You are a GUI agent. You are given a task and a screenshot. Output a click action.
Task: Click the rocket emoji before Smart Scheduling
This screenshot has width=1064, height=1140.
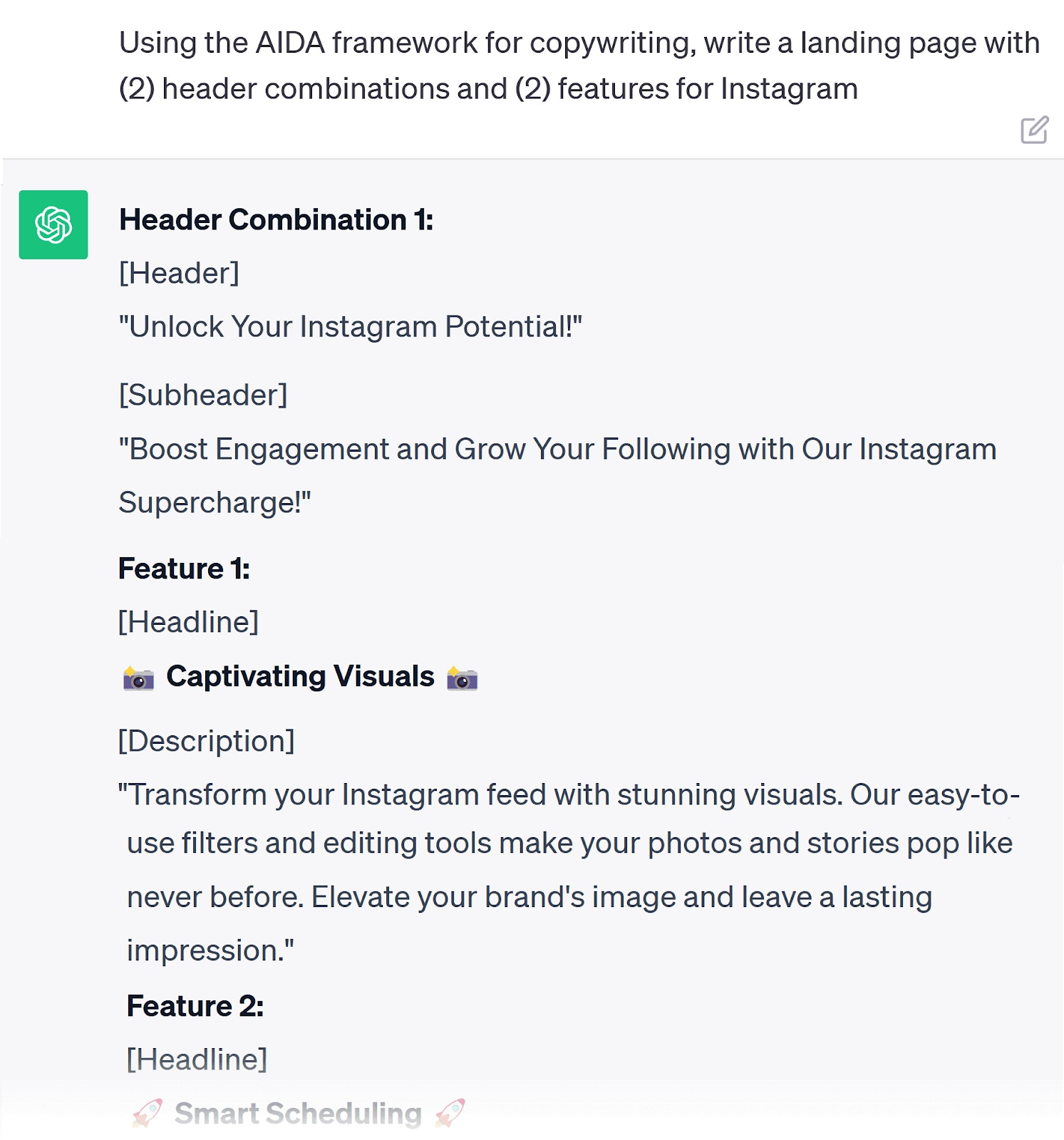[x=148, y=1113]
